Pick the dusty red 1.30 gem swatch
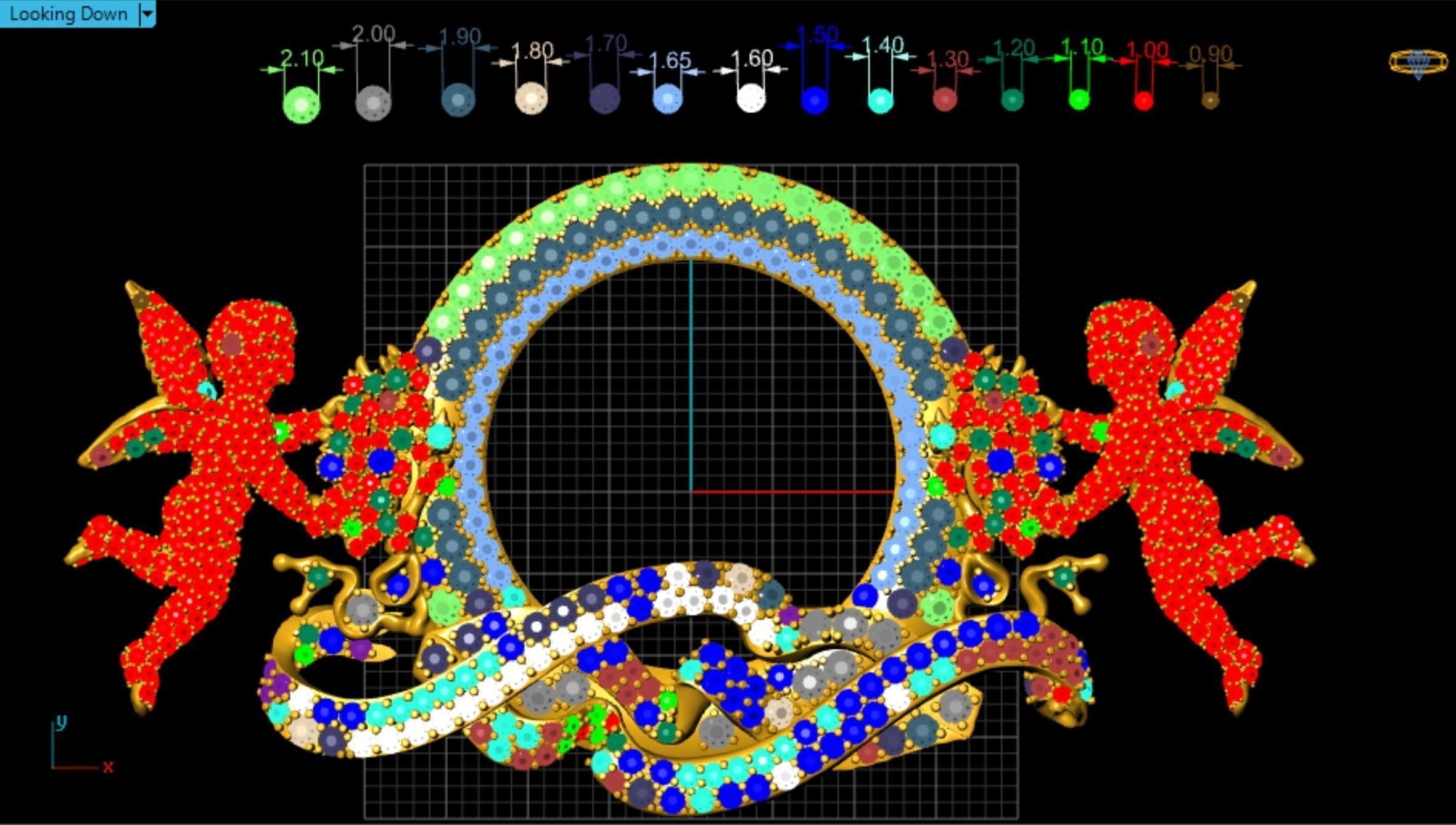 coord(945,99)
